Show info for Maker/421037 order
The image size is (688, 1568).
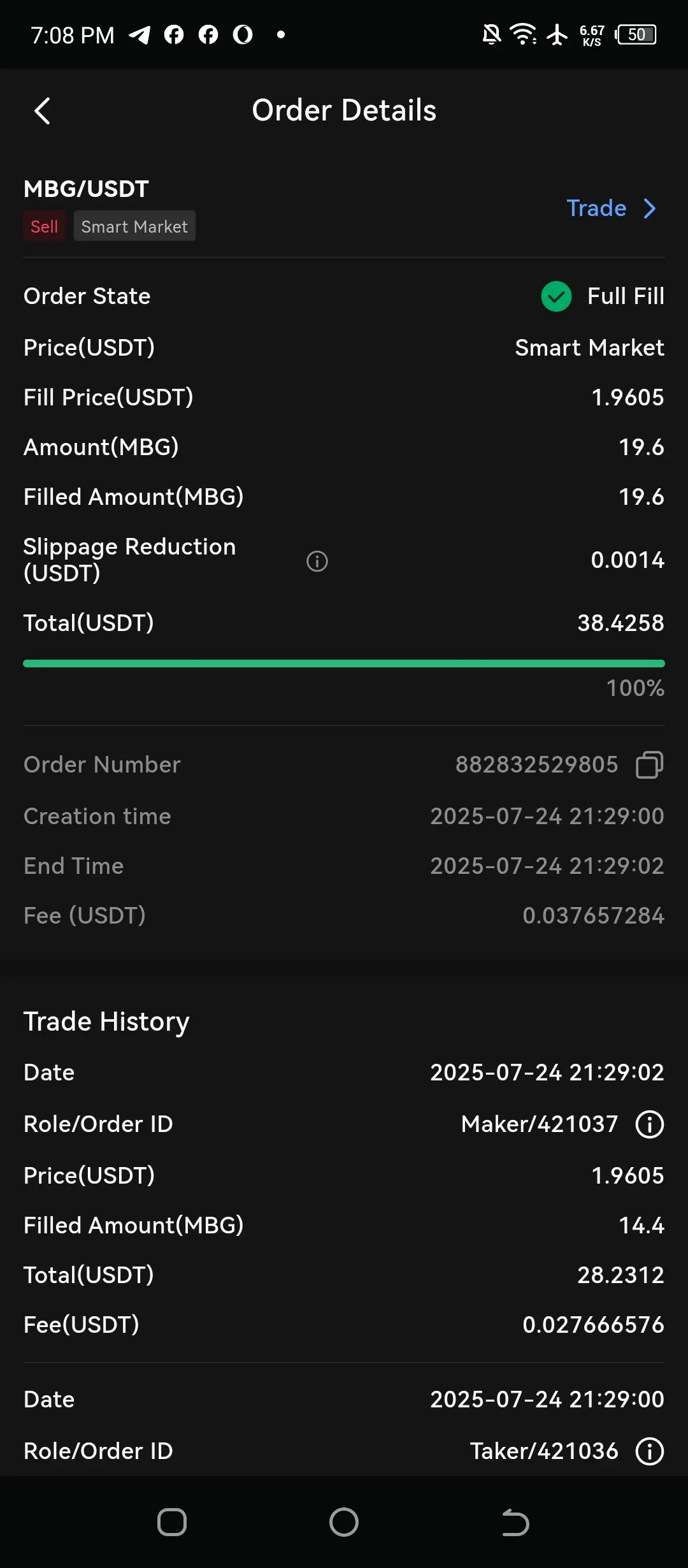[650, 1124]
